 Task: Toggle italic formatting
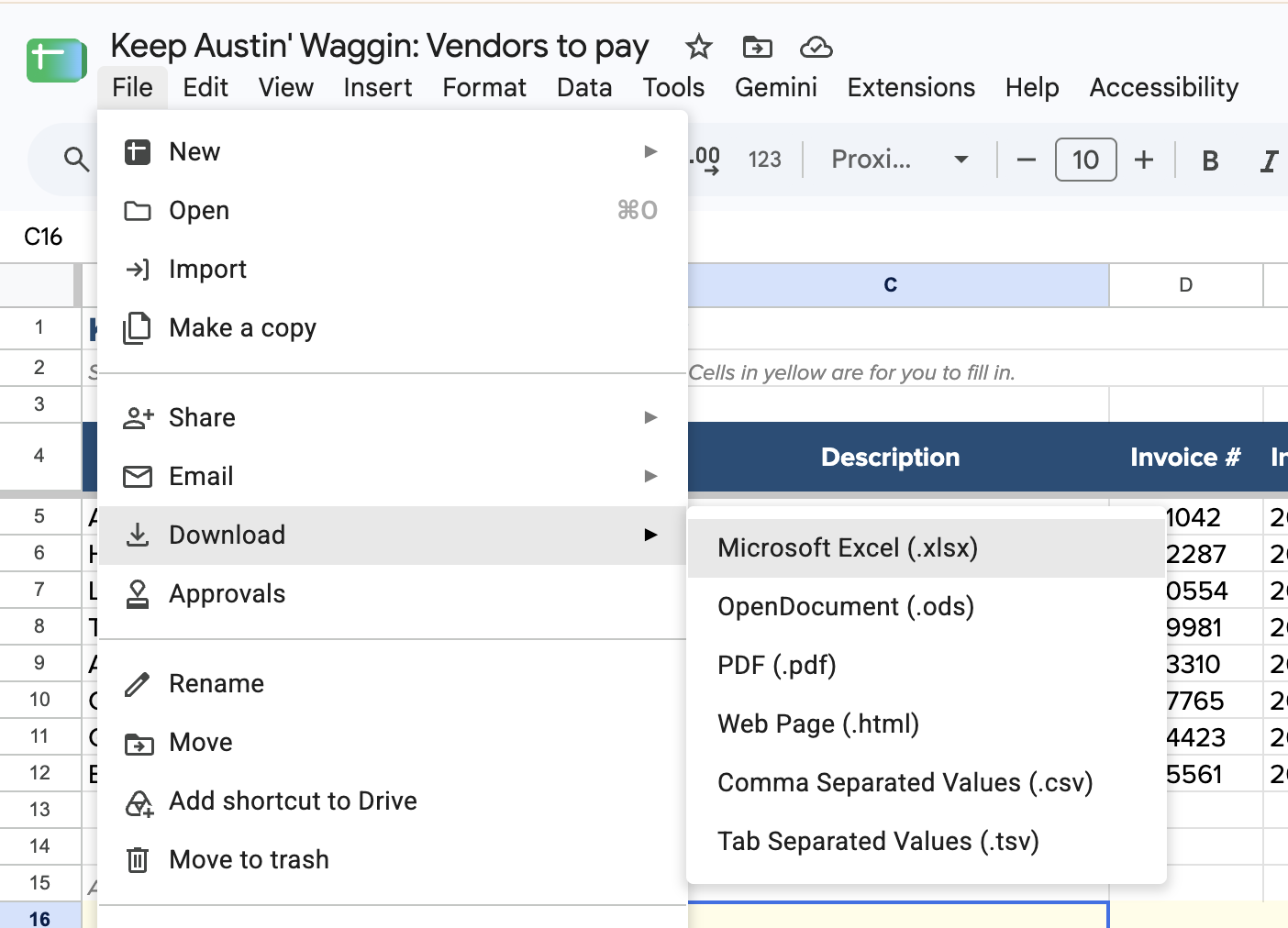coord(1269,160)
